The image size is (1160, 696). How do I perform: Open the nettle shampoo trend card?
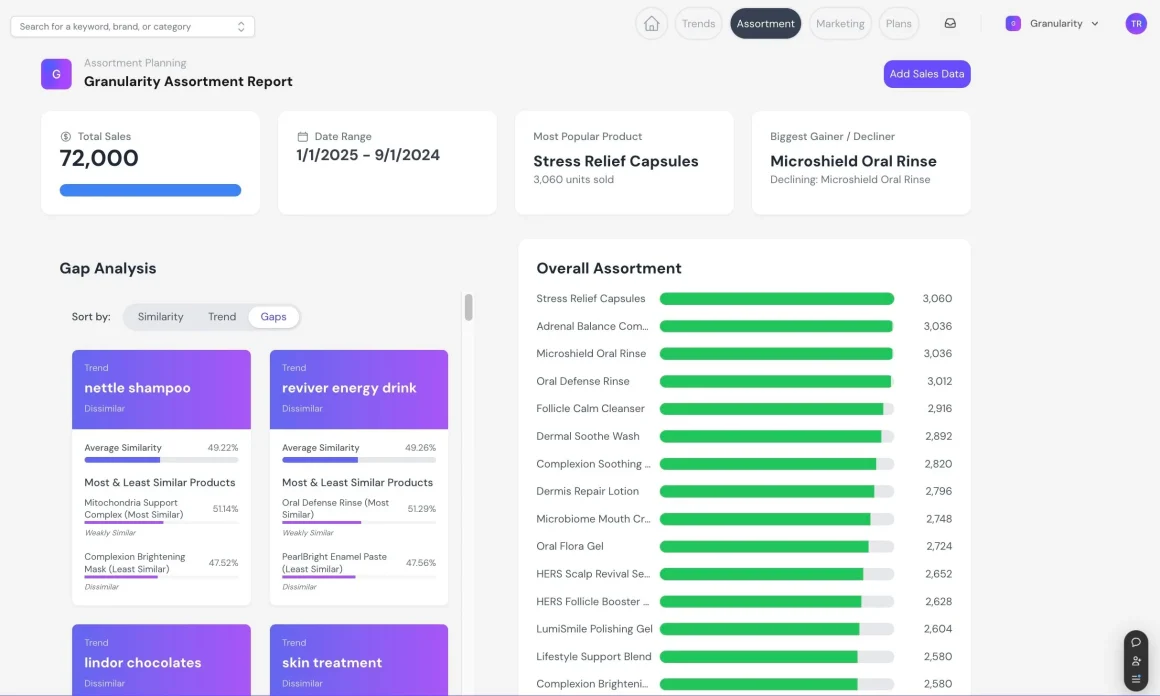pyautogui.click(x=161, y=389)
